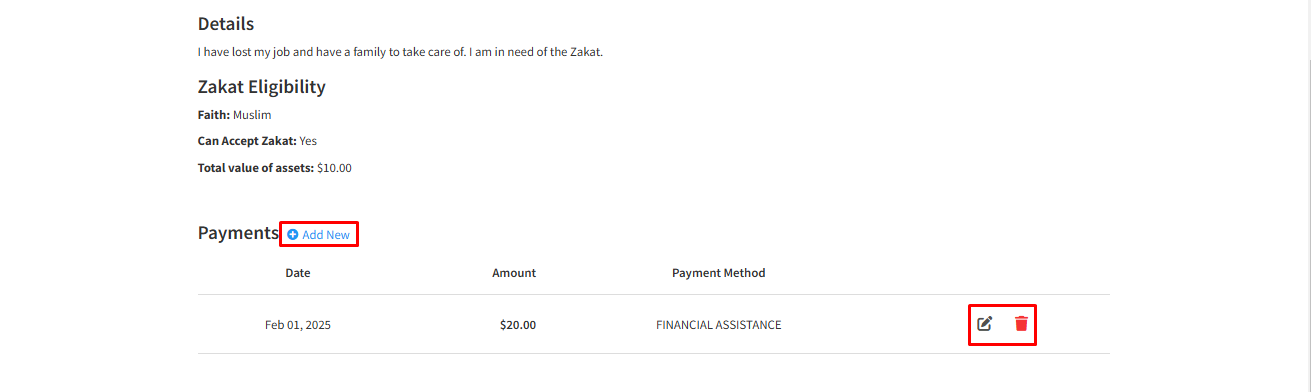Click the Zakat Eligibility heading
The image size is (1311, 392).
262,87
